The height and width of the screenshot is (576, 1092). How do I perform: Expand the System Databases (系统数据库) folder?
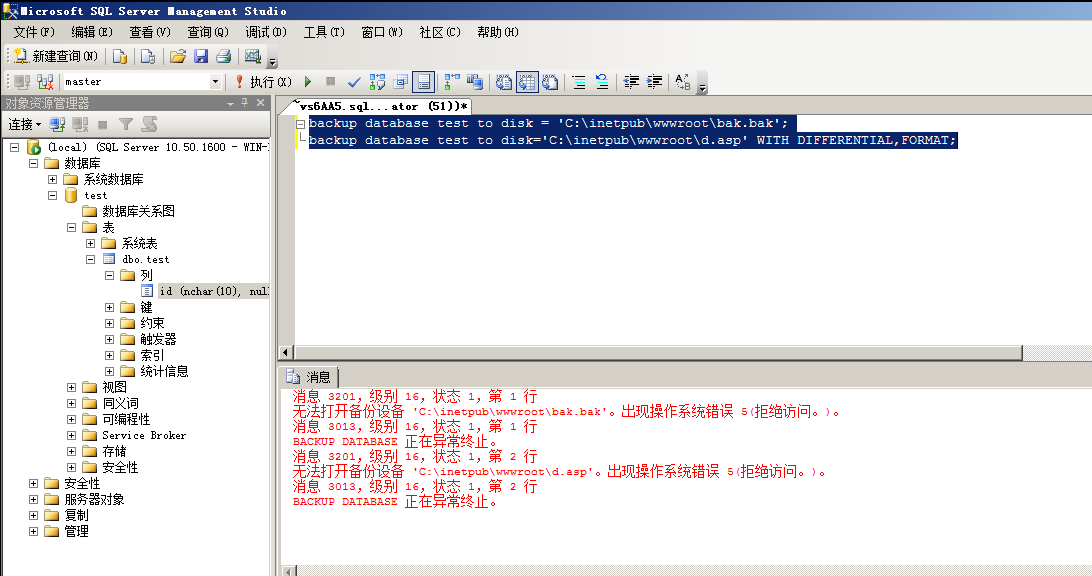pyautogui.click(x=52, y=179)
